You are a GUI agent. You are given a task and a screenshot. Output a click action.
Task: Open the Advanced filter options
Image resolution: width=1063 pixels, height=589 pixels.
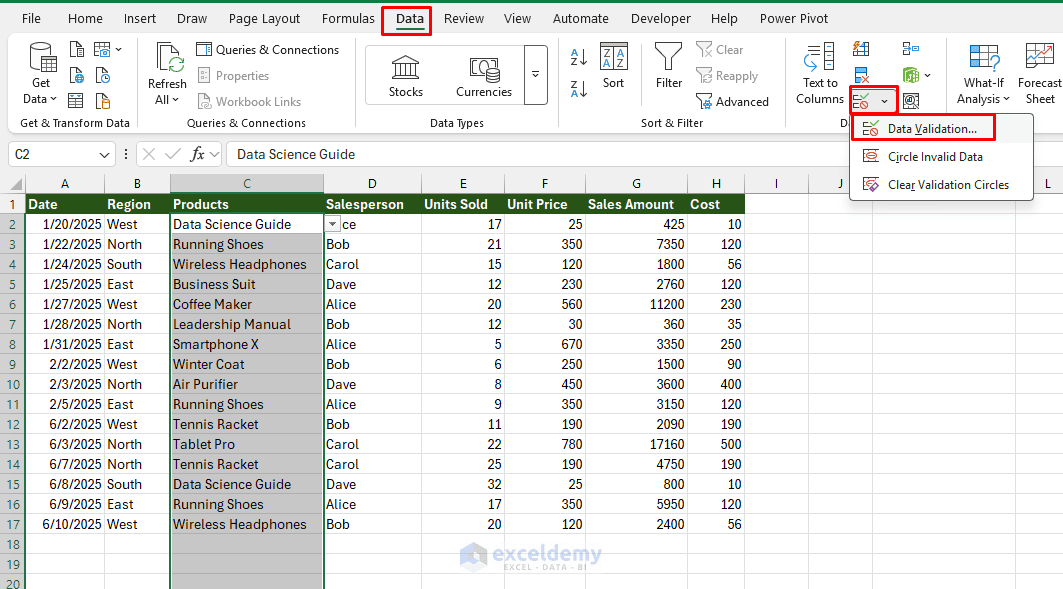[x=733, y=102]
